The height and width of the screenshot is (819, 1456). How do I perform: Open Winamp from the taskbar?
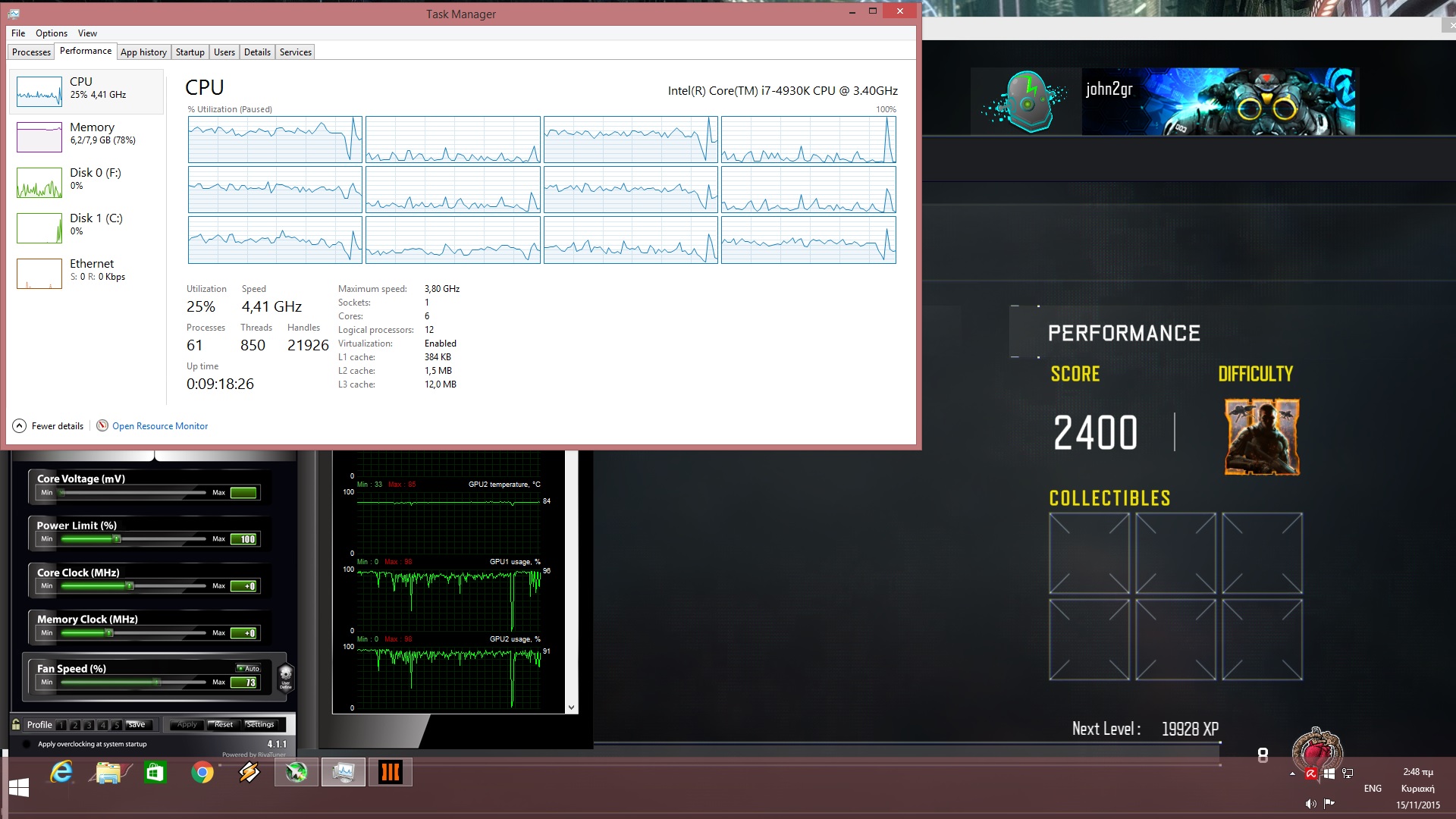(x=249, y=772)
